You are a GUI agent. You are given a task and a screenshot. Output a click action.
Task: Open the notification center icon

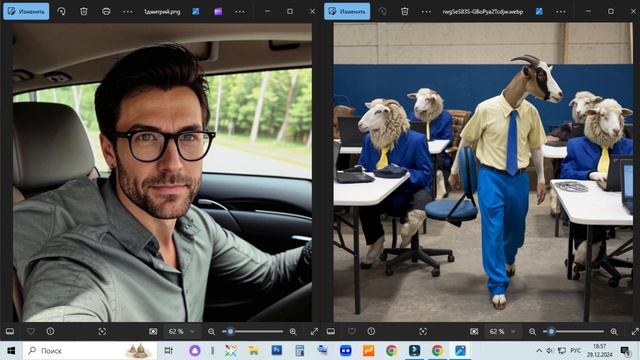[625, 351]
